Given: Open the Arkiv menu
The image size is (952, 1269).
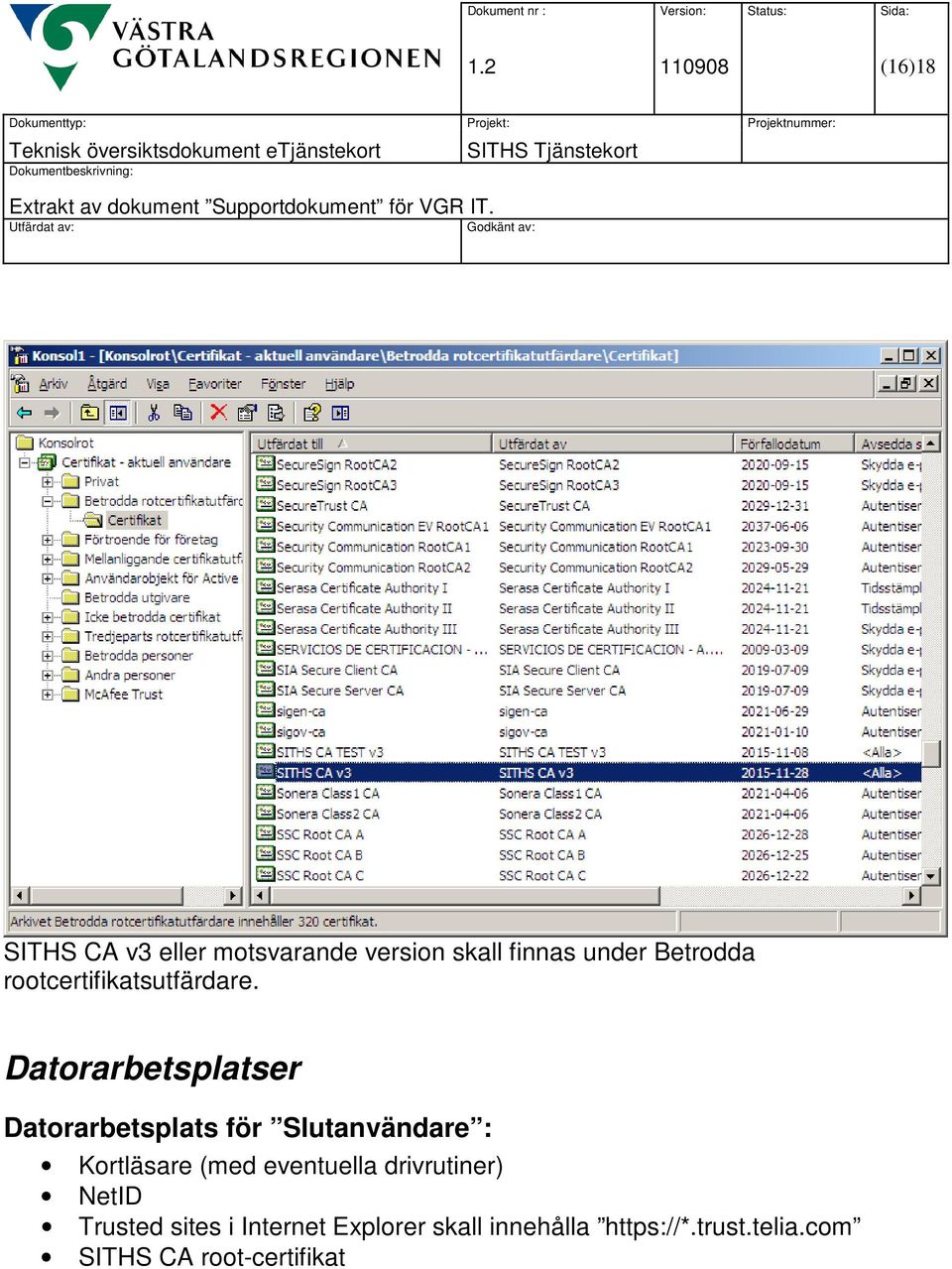Looking at the screenshot, I should click(x=54, y=384).
